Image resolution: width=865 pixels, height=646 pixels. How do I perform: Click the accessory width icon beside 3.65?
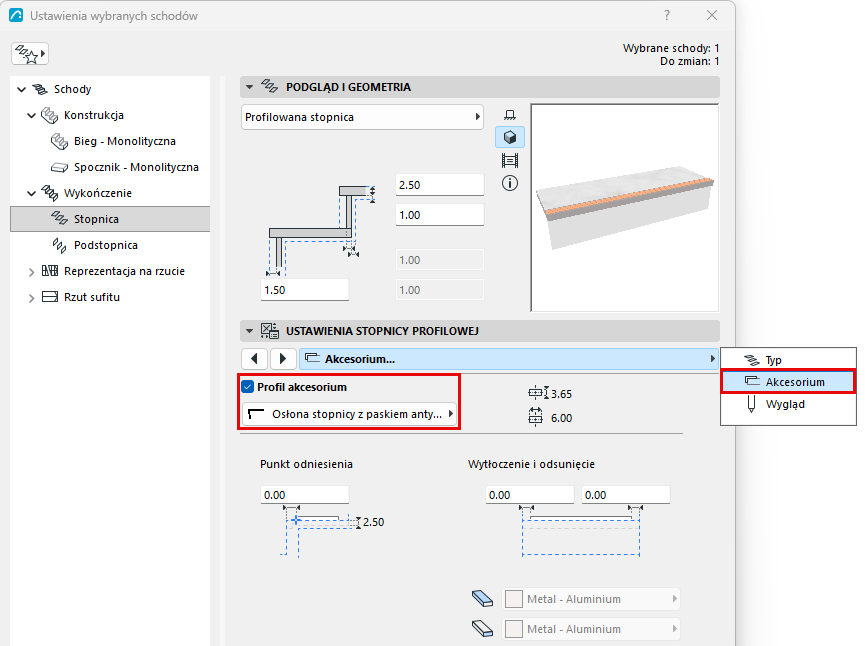click(x=538, y=393)
